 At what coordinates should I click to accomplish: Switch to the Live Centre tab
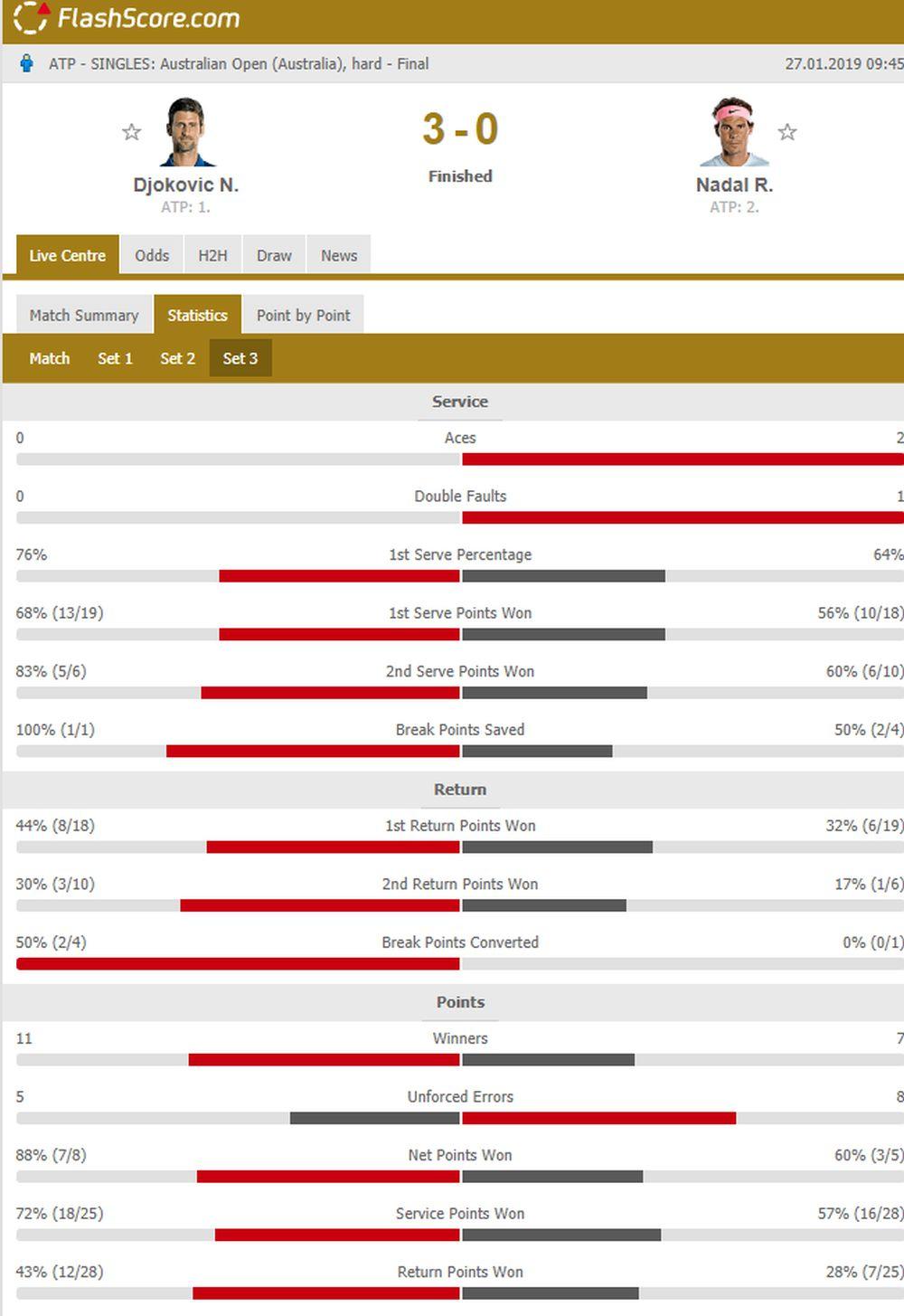pyautogui.click(x=67, y=255)
